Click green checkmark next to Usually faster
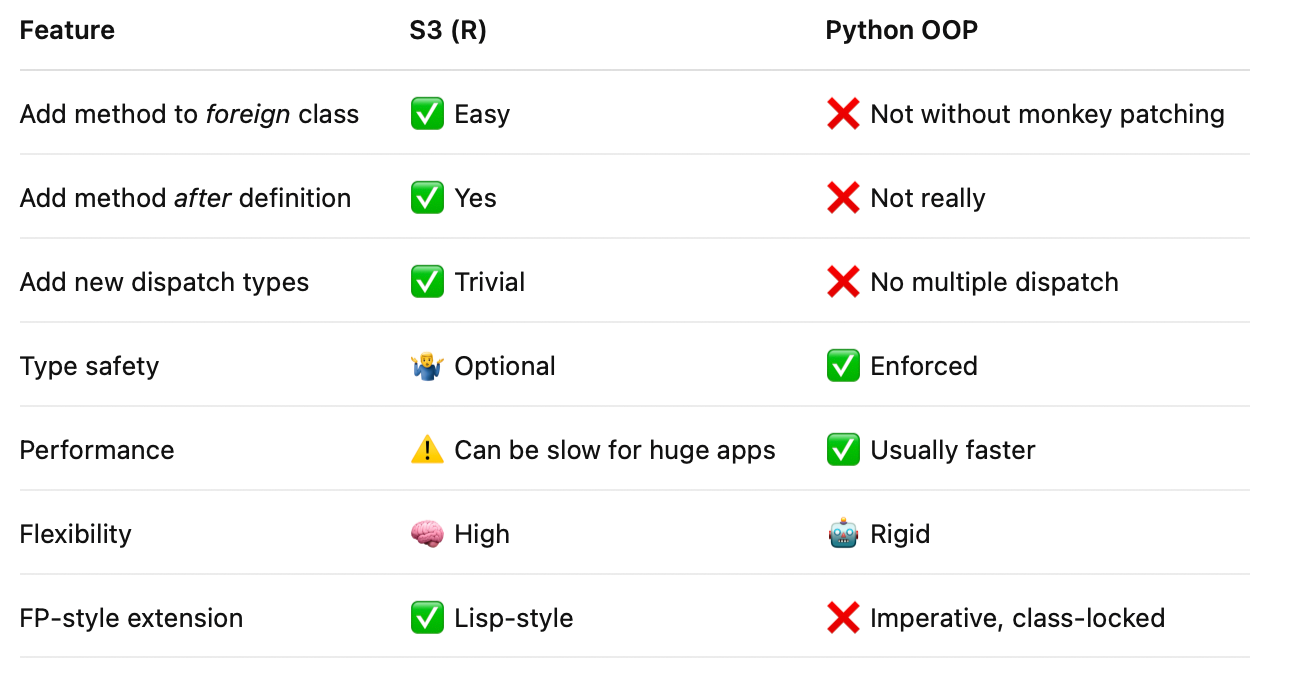Image resolution: width=1304 pixels, height=686 pixels. [x=843, y=450]
